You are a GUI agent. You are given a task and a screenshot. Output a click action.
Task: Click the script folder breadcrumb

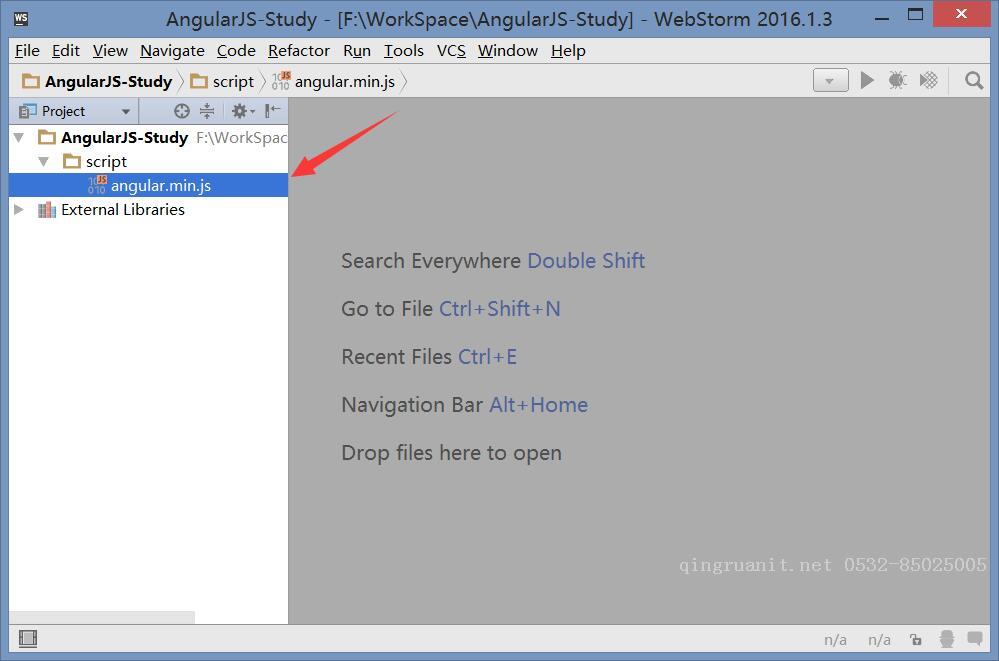[222, 82]
